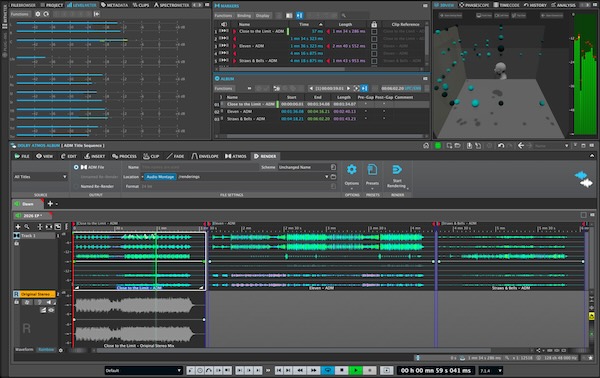Click the Level Meter reset icon
This screenshot has height=378, width=600.
(46, 14)
